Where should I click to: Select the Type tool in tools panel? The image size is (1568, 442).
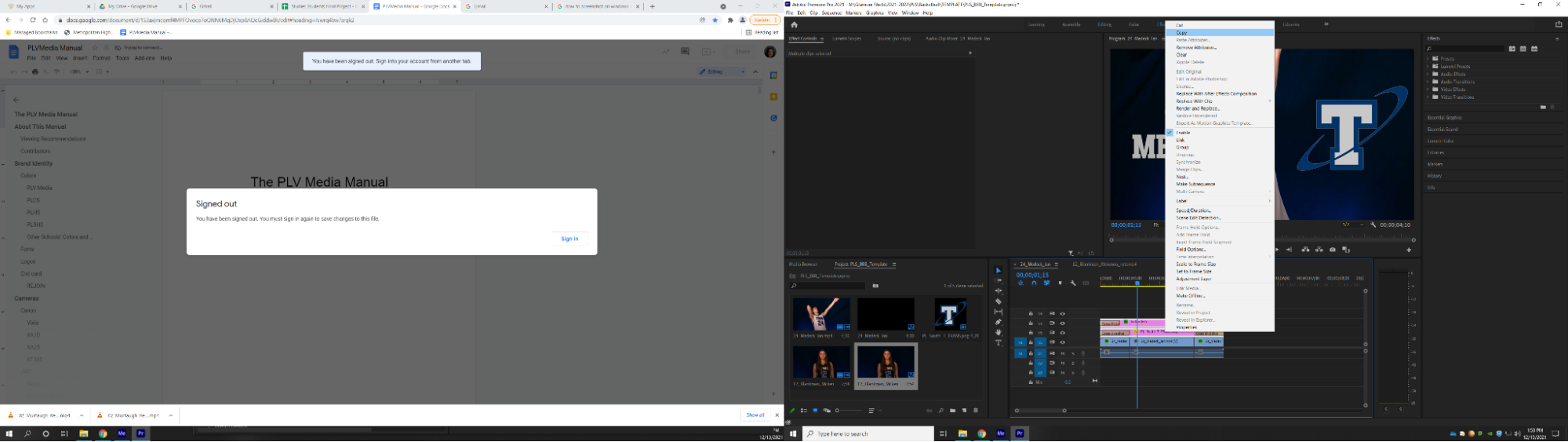[x=999, y=343]
